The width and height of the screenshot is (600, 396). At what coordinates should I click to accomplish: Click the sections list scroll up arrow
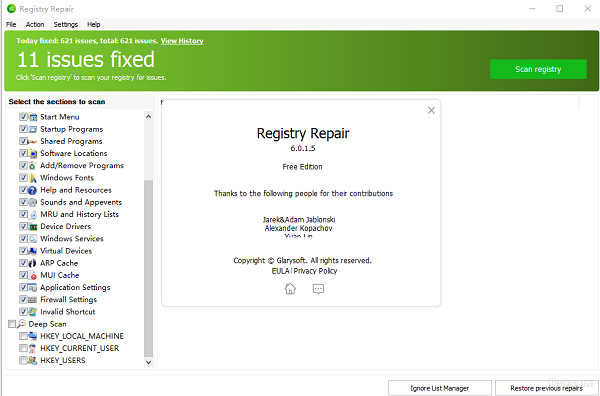(x=148, y=116)
